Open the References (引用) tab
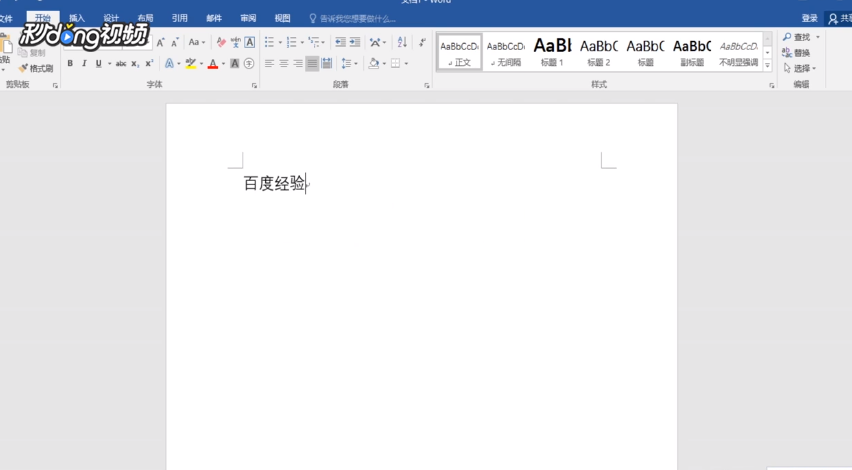The width and height of the screenshot is (852, 470). pyautogui.click(x=179, y=18)
